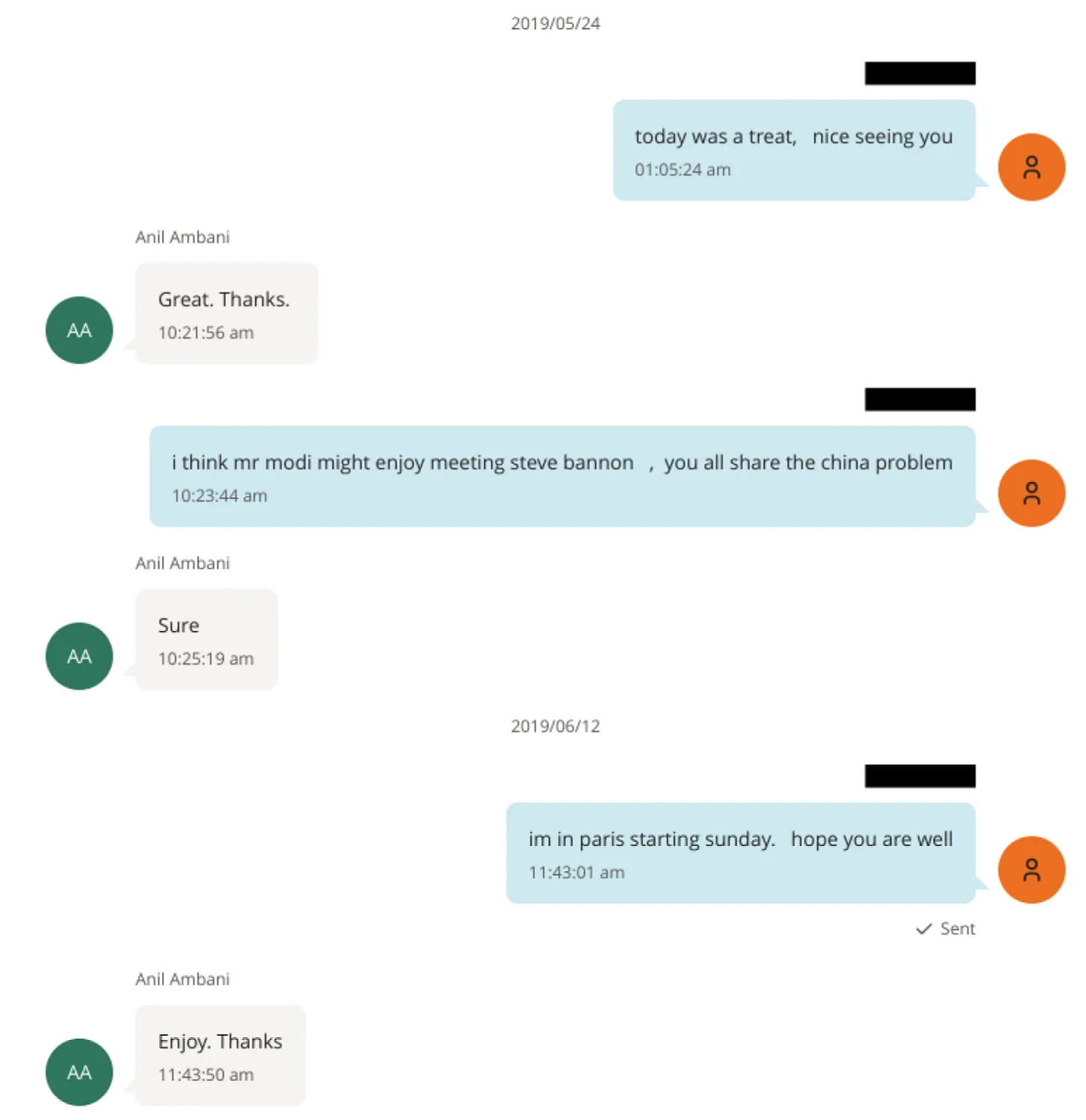Click the orange user avatar beside "im in paris" message
This screenshot has height=1120, width=1086.
click(x=1031, y=870)
